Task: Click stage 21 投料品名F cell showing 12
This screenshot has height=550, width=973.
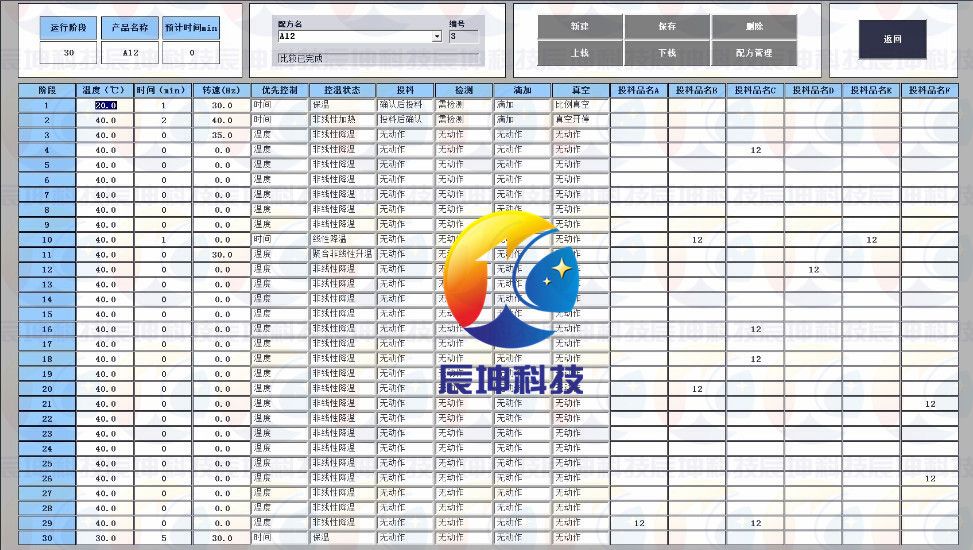Action: pos(930,404)
